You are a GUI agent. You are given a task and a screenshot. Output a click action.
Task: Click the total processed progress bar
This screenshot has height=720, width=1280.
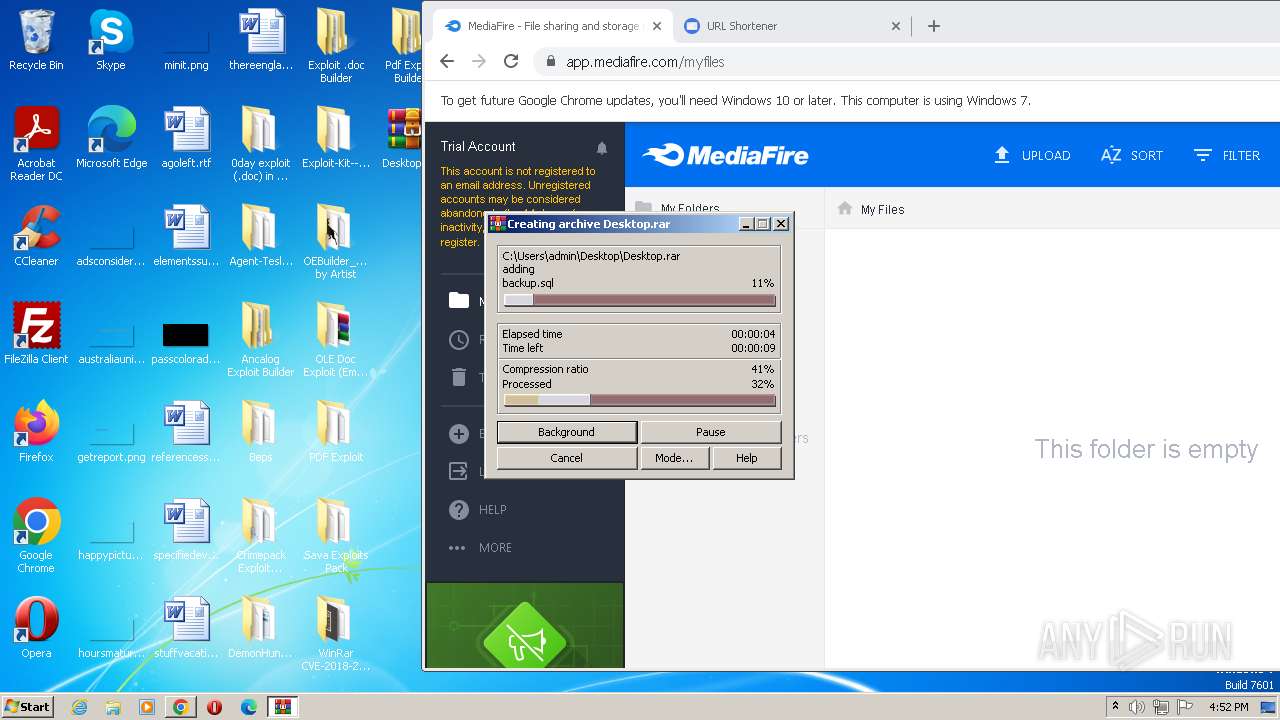[639, 400]
